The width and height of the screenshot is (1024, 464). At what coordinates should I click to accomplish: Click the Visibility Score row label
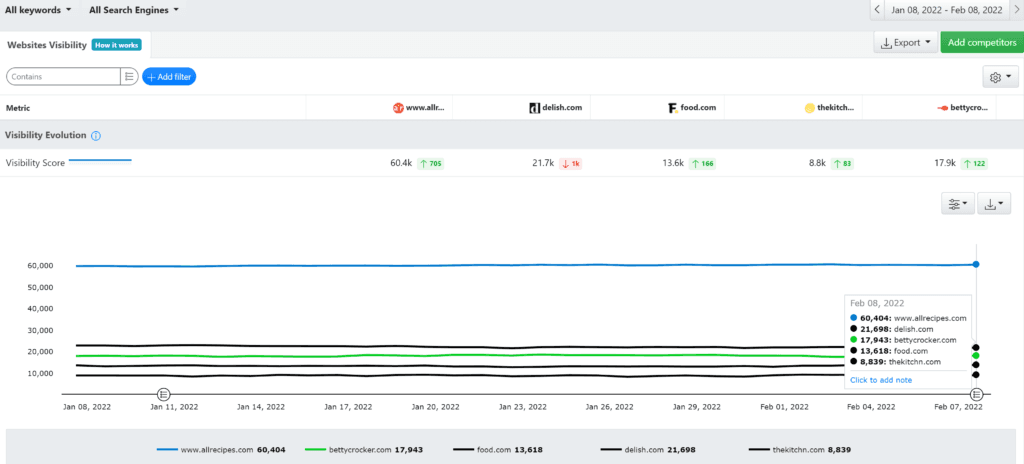click(35, 163)
